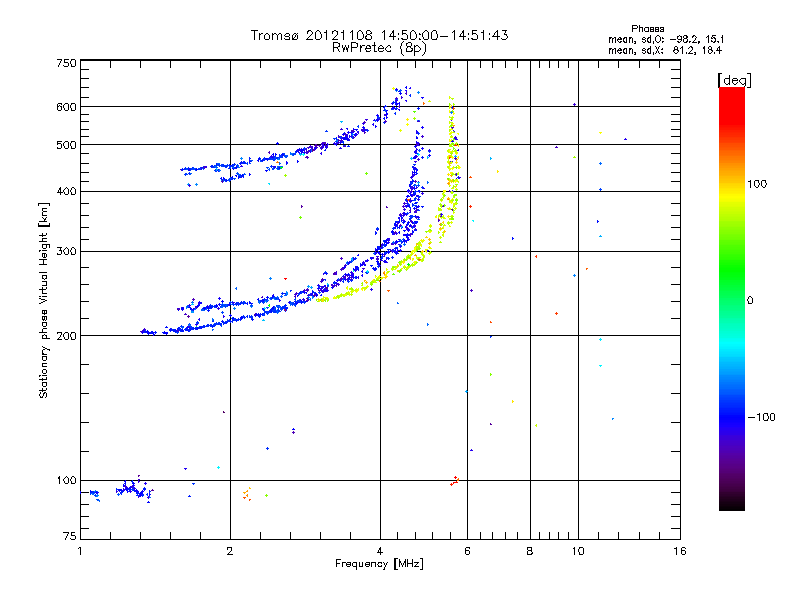800x600 pixels.
Task: Click the x-axis tick label '1'
Action: tap(80, 551)
